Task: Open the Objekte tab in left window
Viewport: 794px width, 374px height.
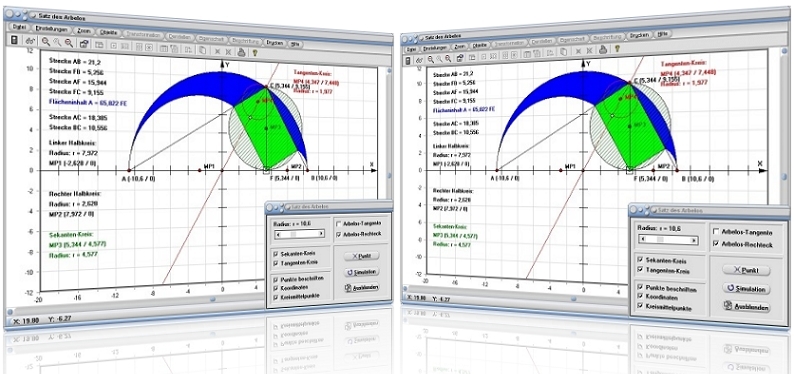Action: 108,32
